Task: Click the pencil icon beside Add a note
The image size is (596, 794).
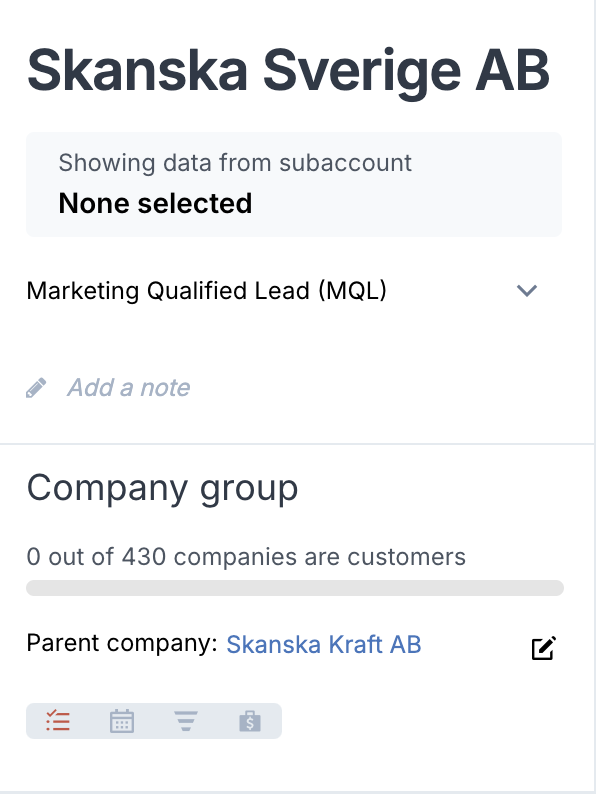Action: [x=36, y=388]
